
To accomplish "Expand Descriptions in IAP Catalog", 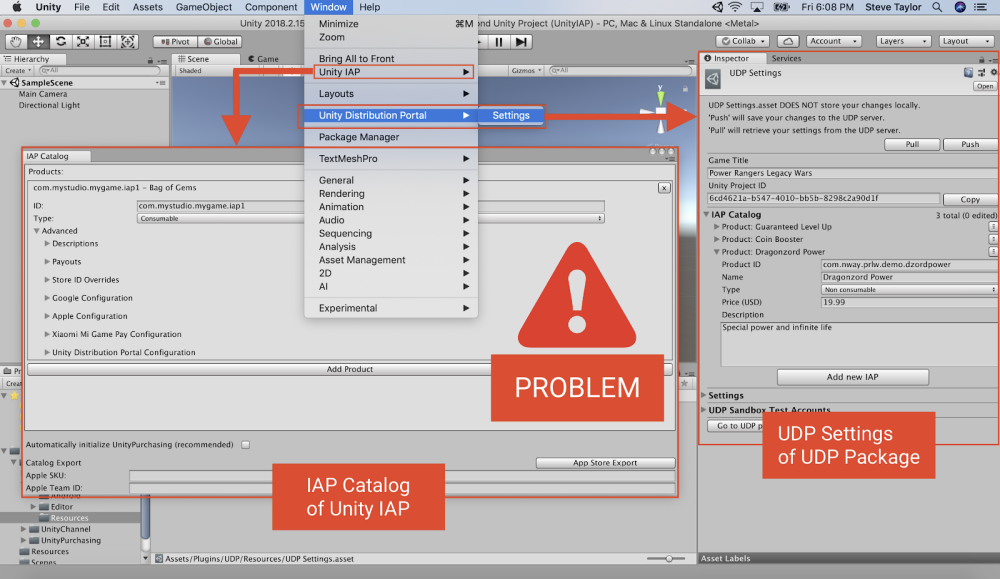I will point(47,244).
